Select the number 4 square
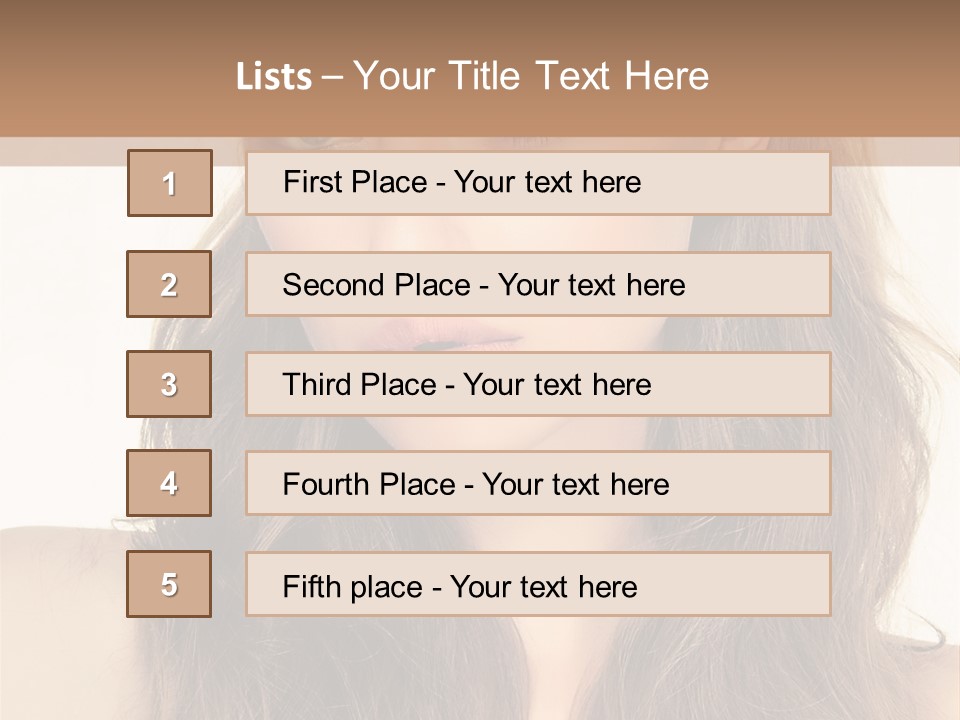 click(x=169, y=484)
